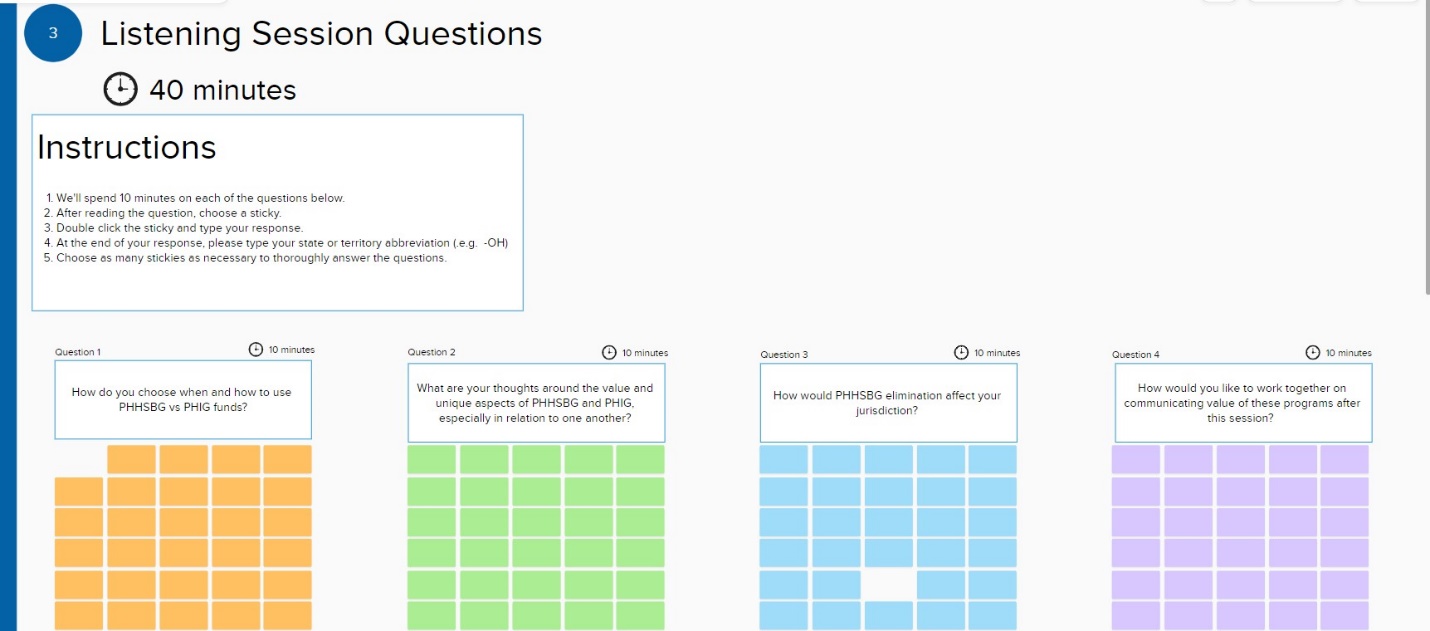
Task: Select the Question 3 prompt about PHHSBG elimination
Action: [x=887, y=403]
